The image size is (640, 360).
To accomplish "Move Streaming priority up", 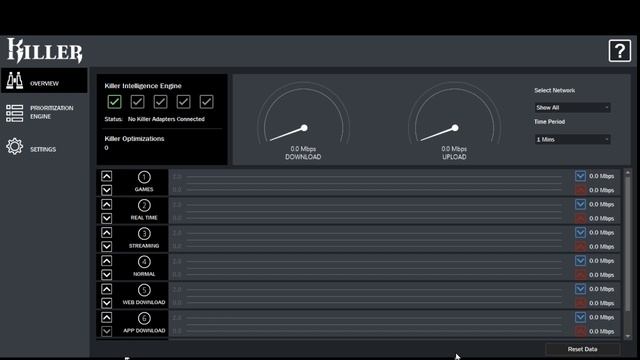I will [107, 232].
